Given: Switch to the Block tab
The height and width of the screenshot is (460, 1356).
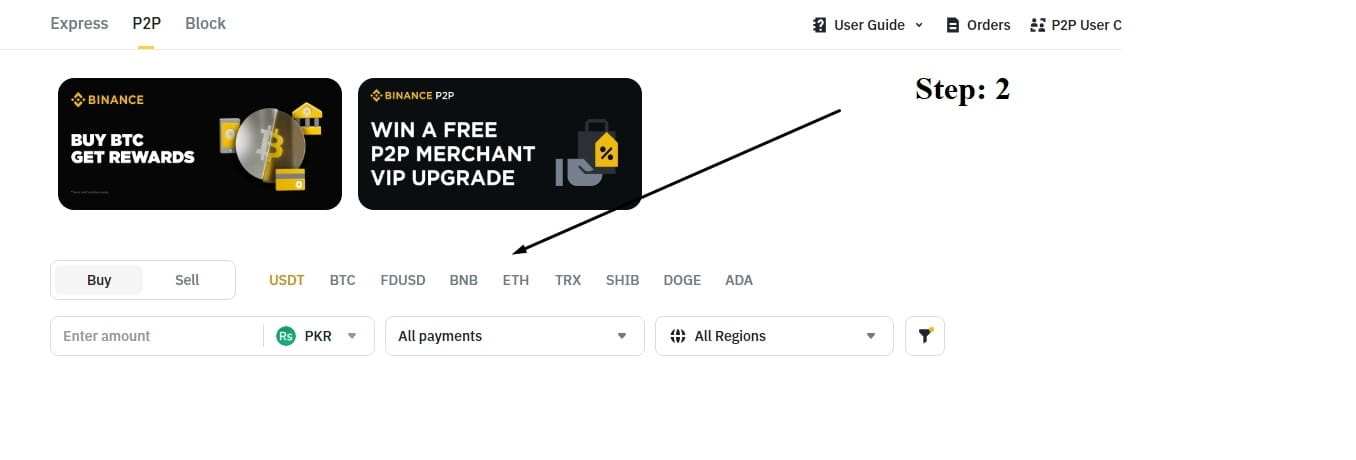Looking at the screenshot, I should [x=205, y=23].
